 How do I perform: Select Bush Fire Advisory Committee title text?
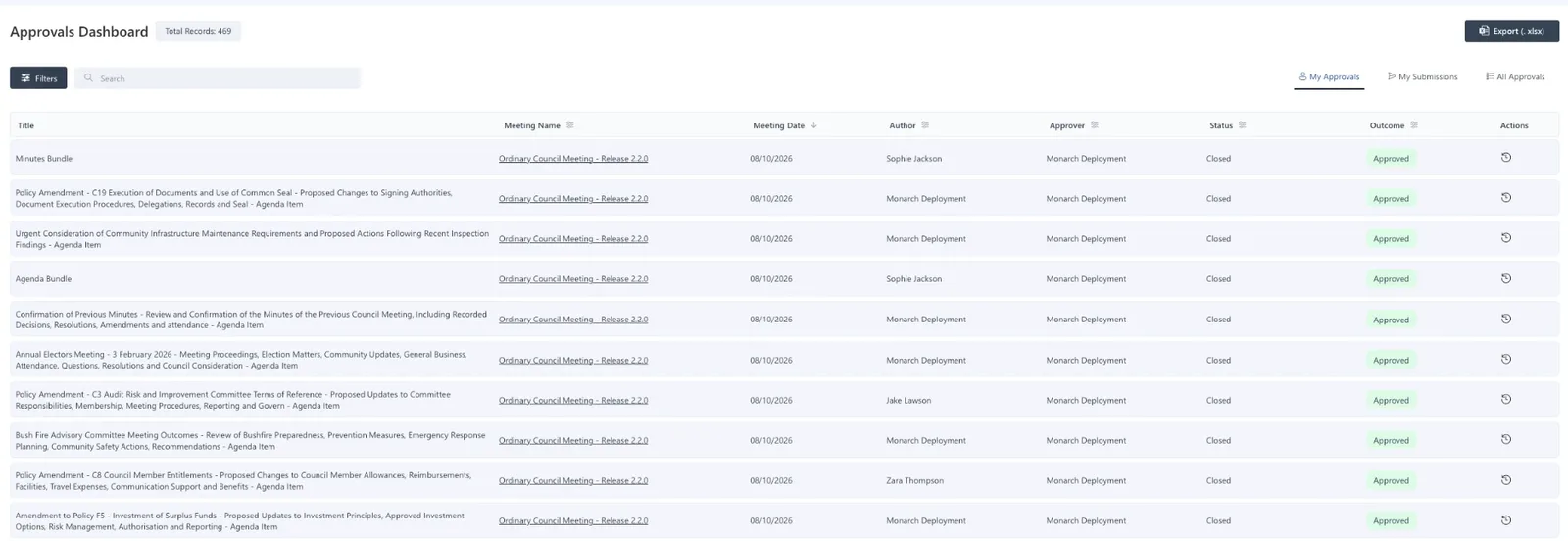[251, 440]
